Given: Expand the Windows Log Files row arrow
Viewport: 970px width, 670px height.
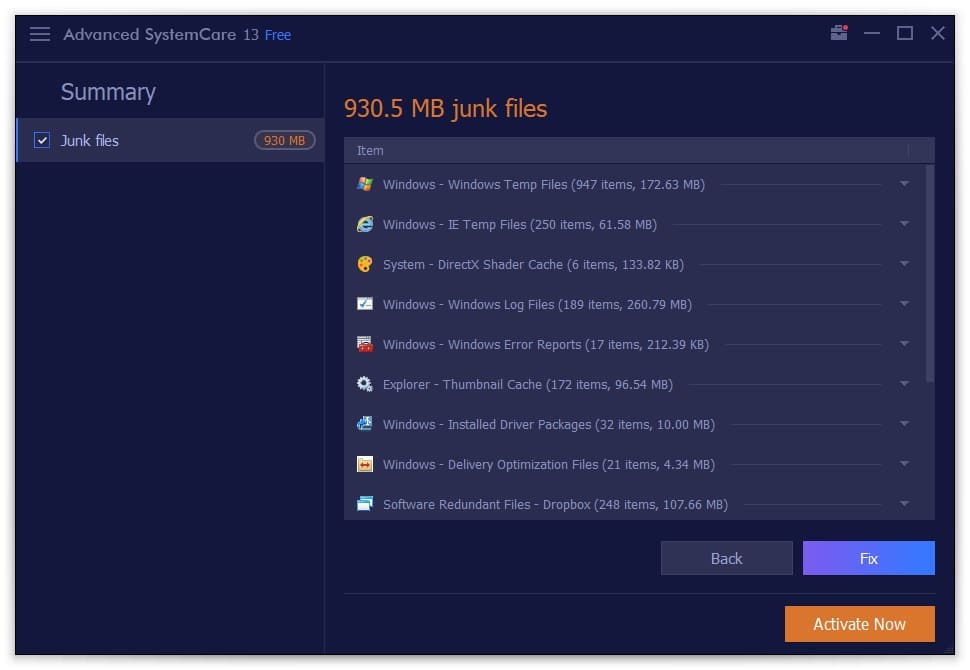Looking at the screenshot, I should click(x=904, y=304).
